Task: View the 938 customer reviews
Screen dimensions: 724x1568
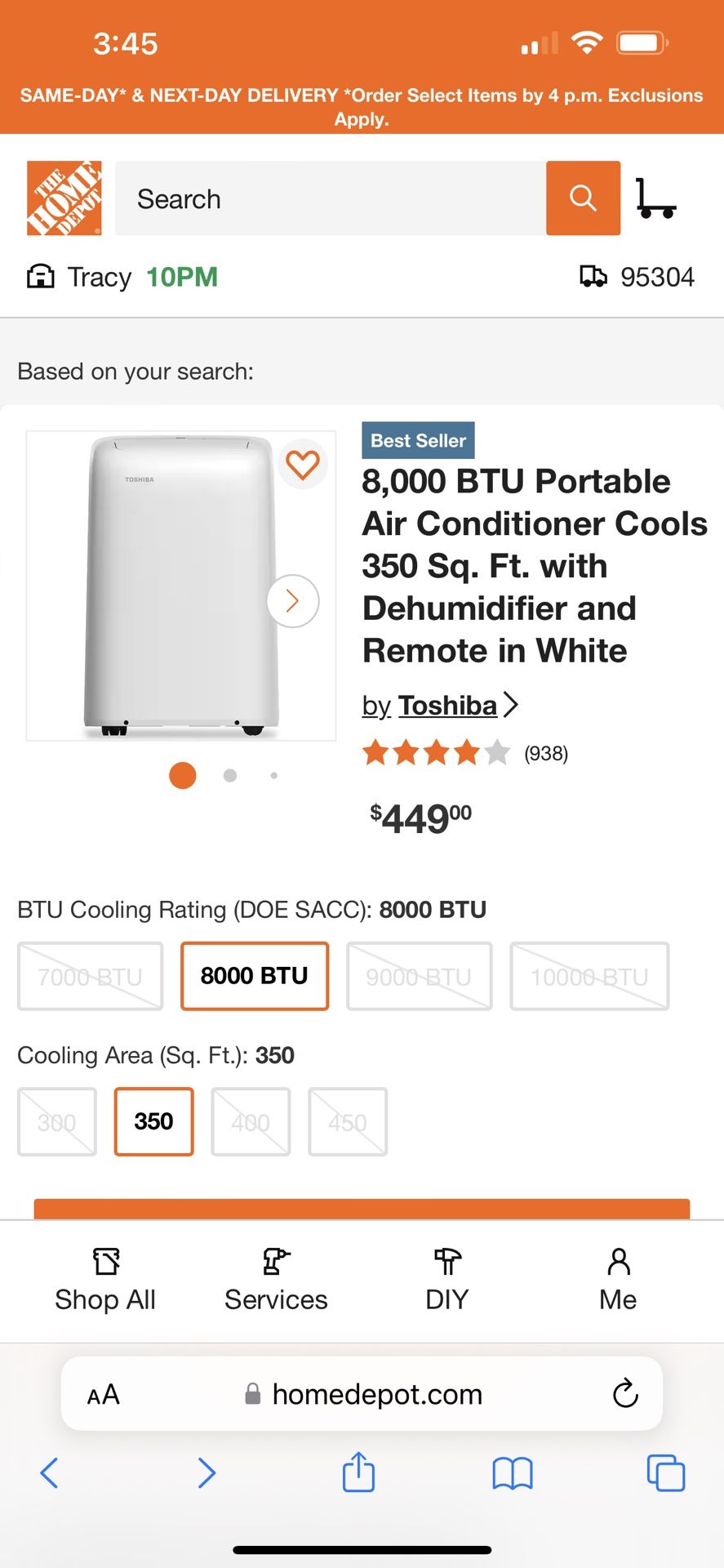Action: click(545, 753)
